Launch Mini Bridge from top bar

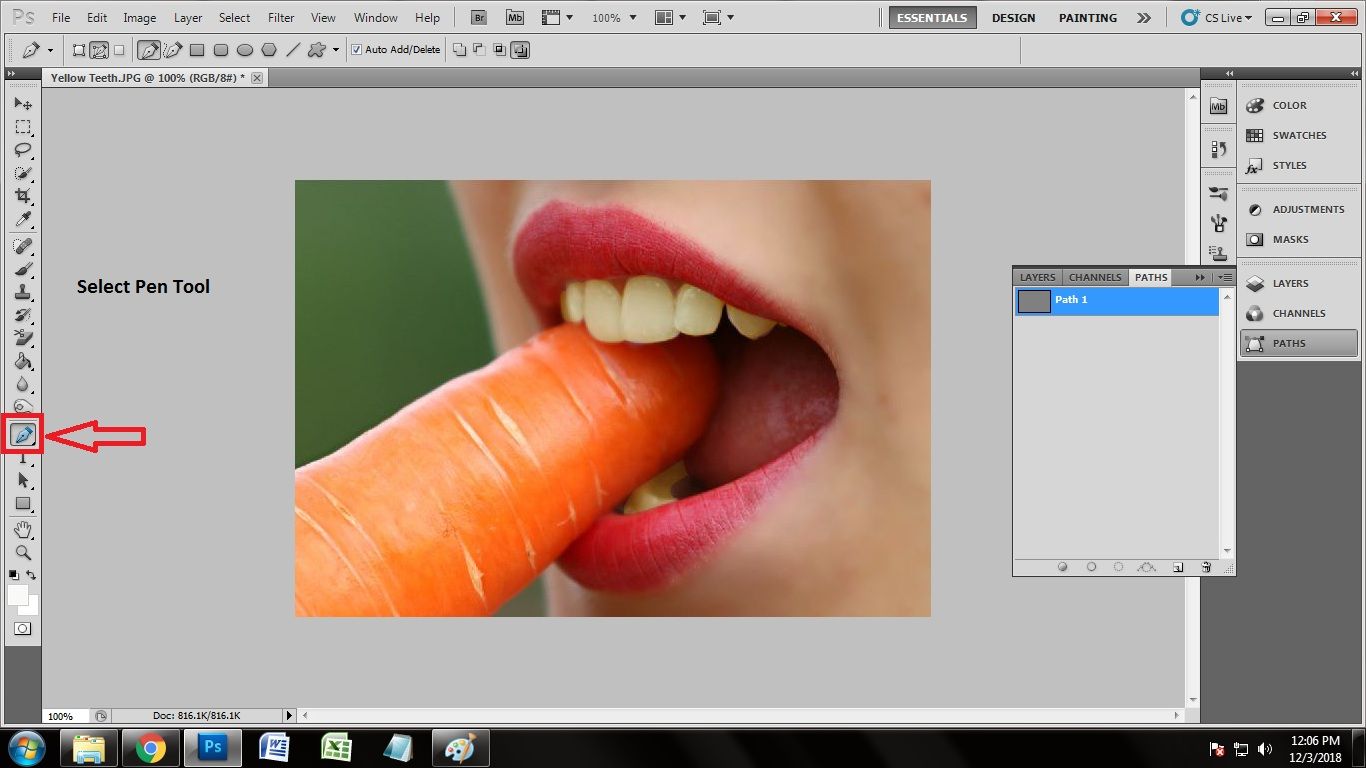(515, 18)
